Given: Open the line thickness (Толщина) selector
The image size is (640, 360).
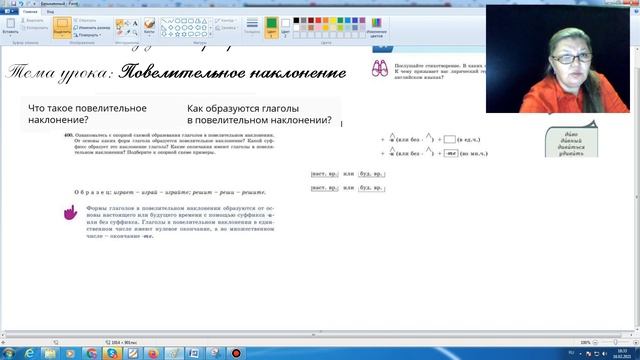Looking at the screenshot, I should (x=252, y=27).
